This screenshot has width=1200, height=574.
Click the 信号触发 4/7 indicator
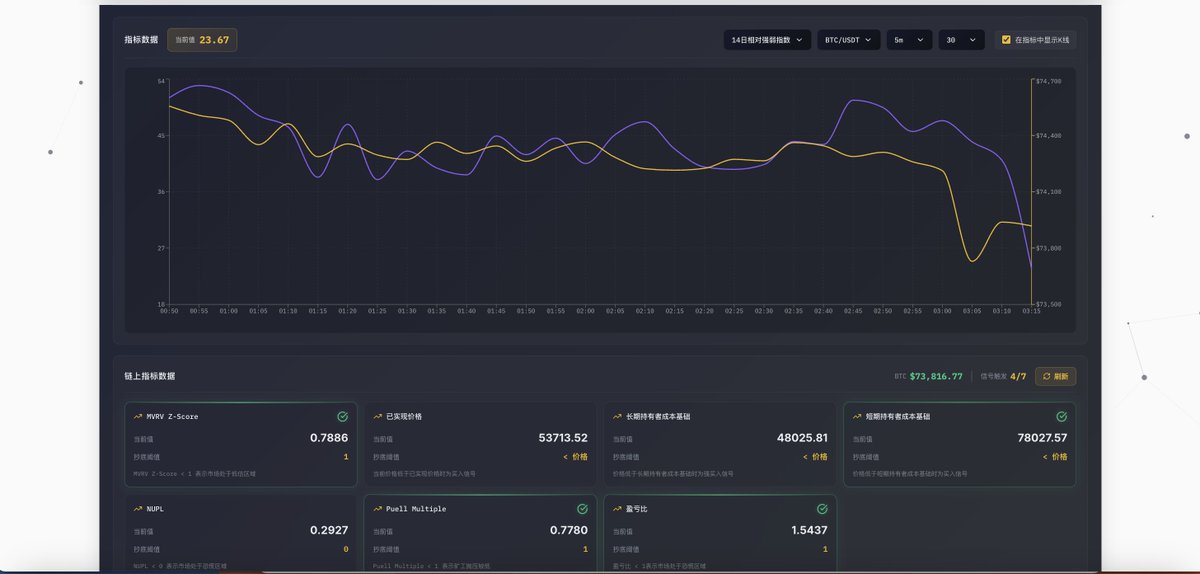[x=1003, y=377]
